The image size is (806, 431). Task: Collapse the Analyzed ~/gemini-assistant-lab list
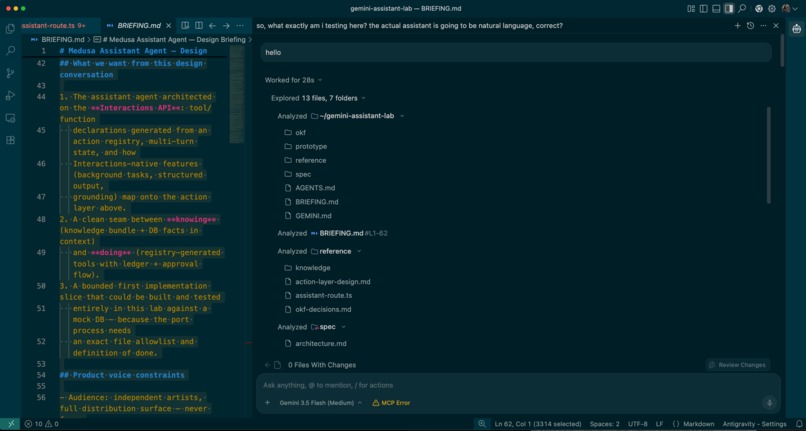pyautogui.click(x=340, y=116)
